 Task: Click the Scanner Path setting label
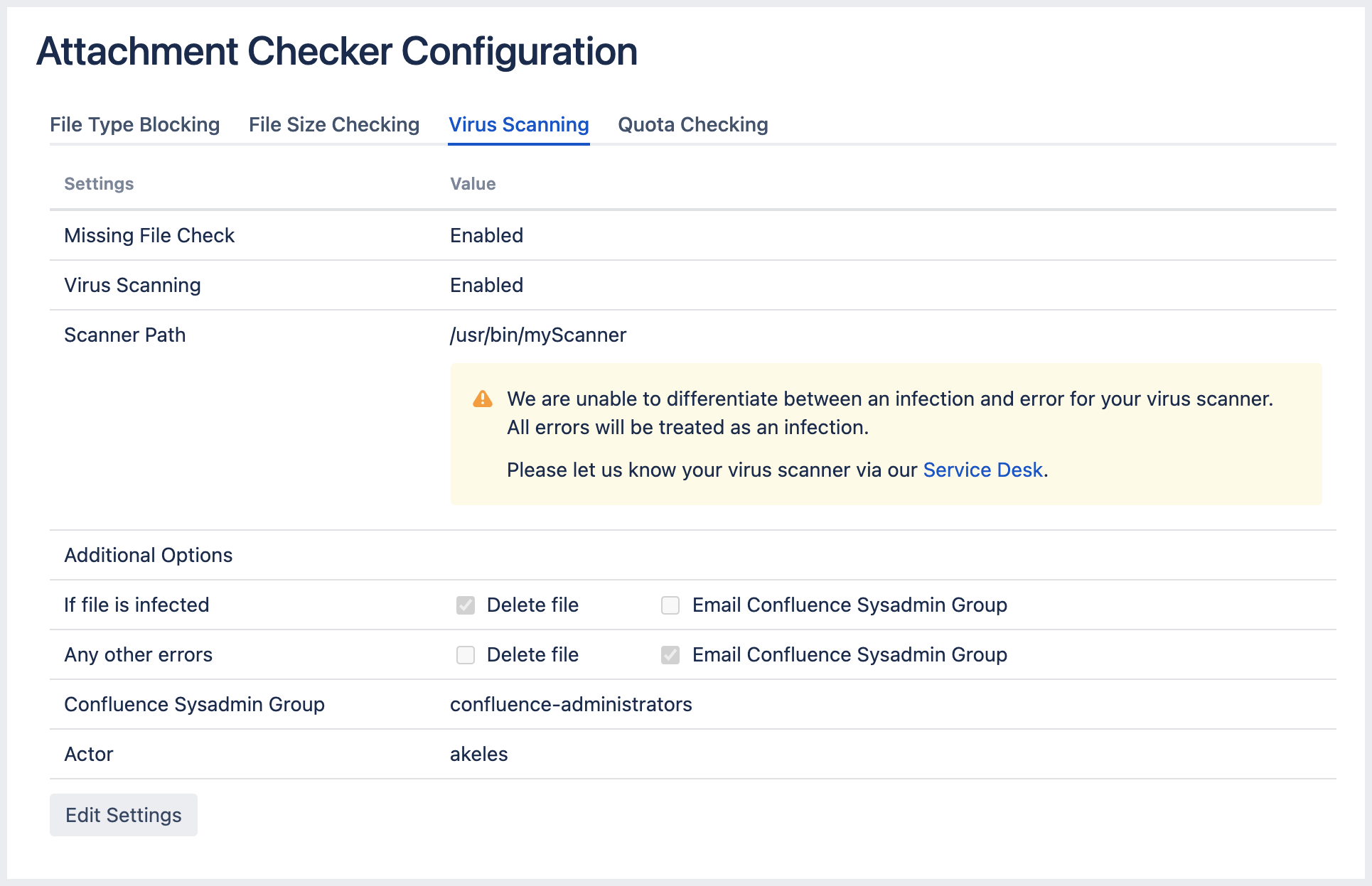click(125, 335)
